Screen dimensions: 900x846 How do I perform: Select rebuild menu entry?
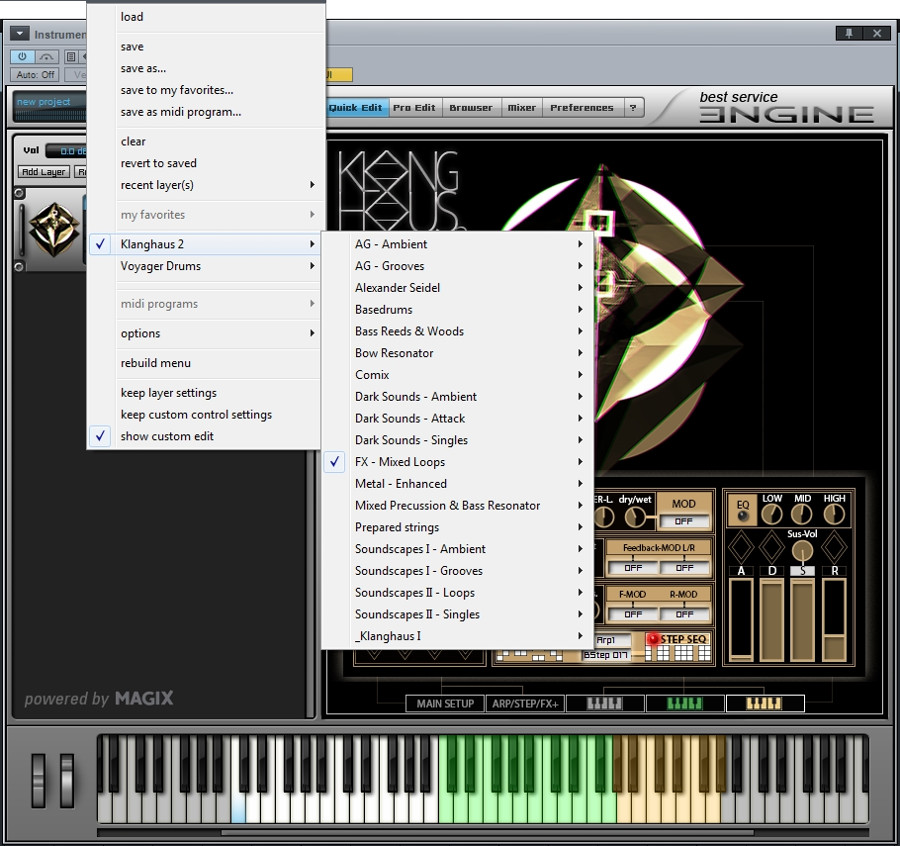(x=203, y=363)
